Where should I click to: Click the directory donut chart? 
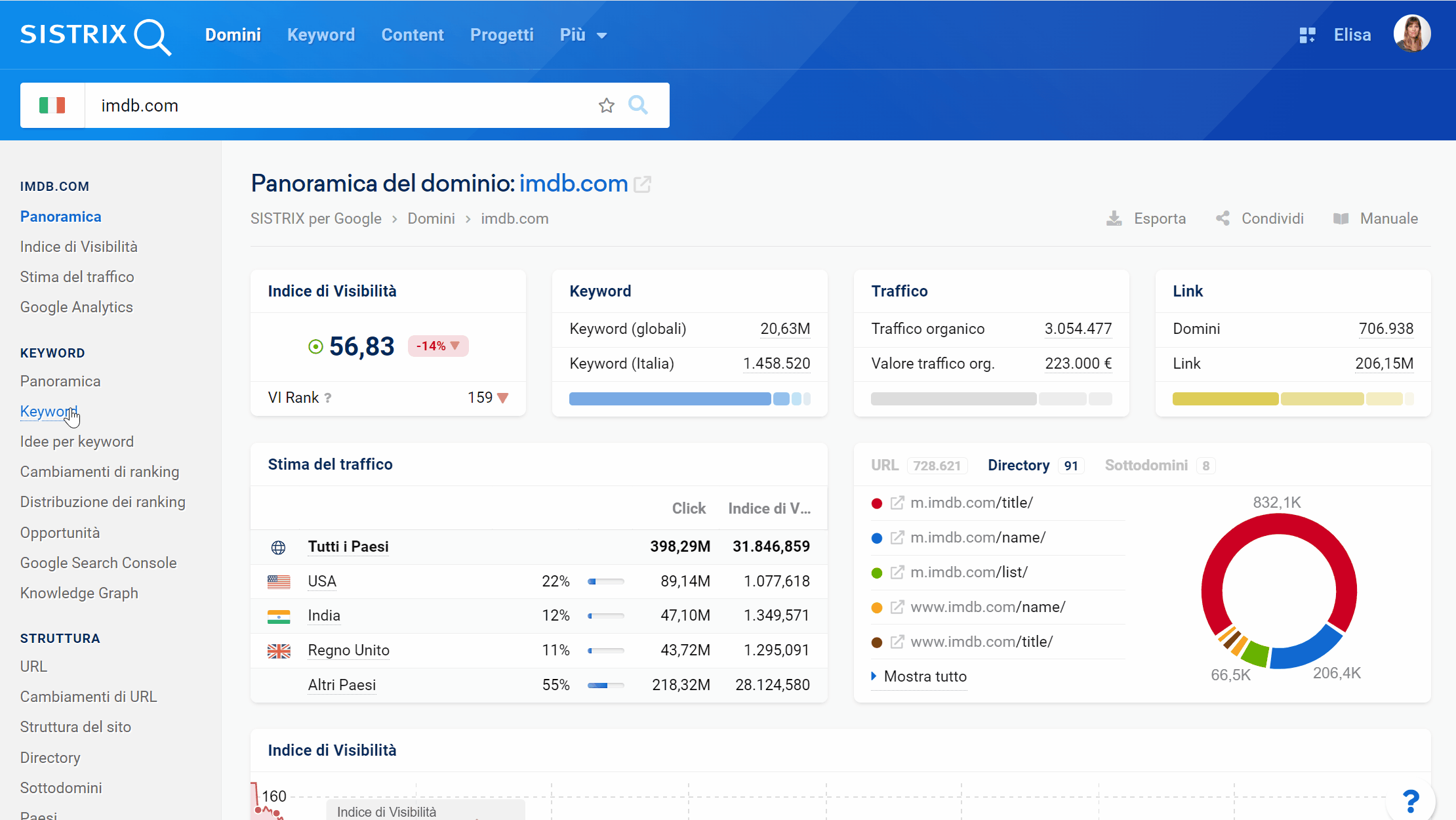pyautogui.click(x=1279, y=591)
